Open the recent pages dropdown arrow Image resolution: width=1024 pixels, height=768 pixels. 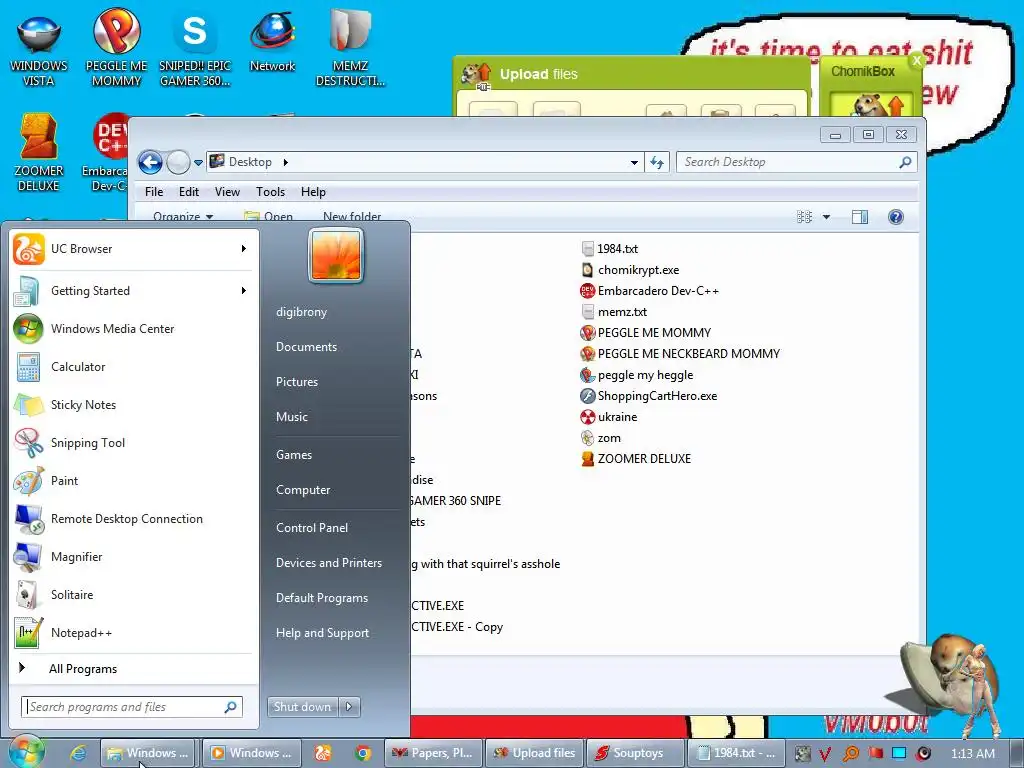[198, 163]
